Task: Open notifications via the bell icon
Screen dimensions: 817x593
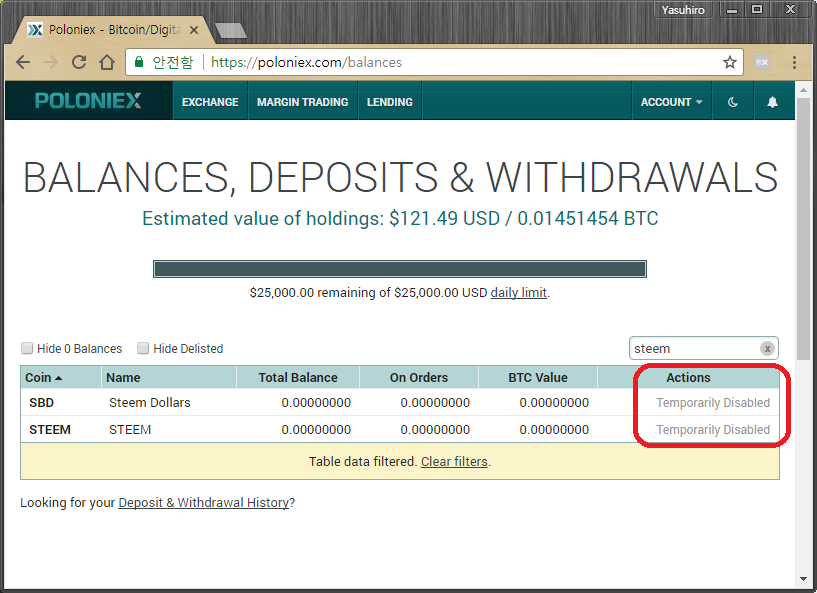Action: 772,102
